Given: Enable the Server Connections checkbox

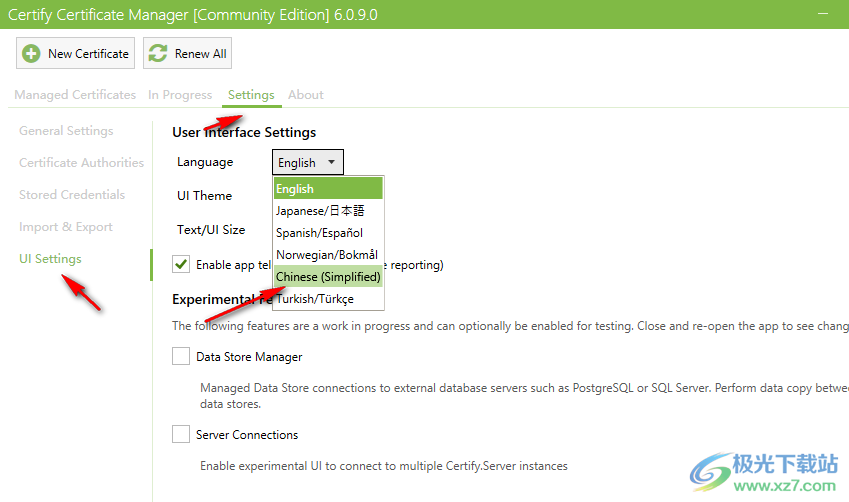Looking at the screenshot, I should tap(181, 434).
